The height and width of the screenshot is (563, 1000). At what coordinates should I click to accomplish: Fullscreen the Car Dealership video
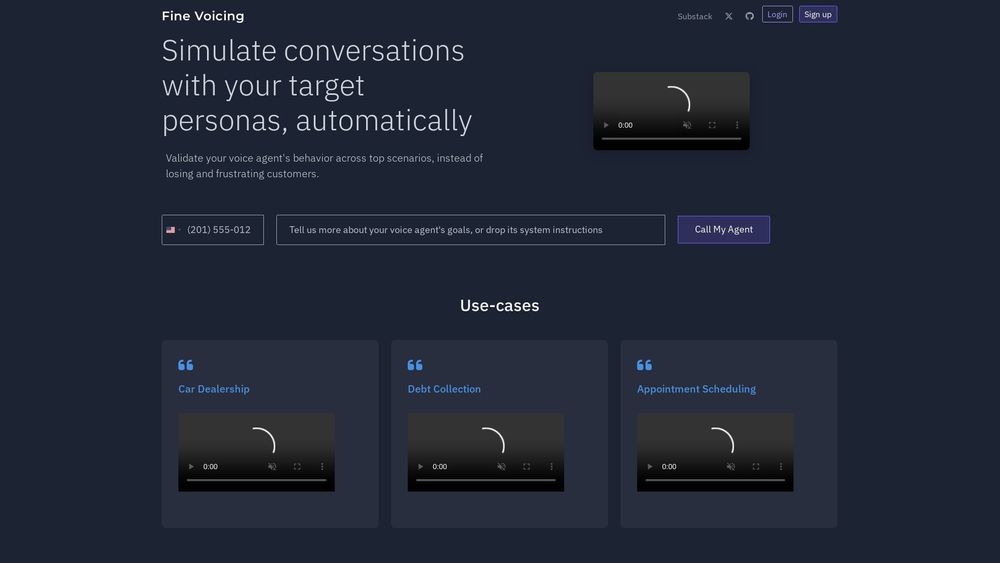(x=297, y=467)
